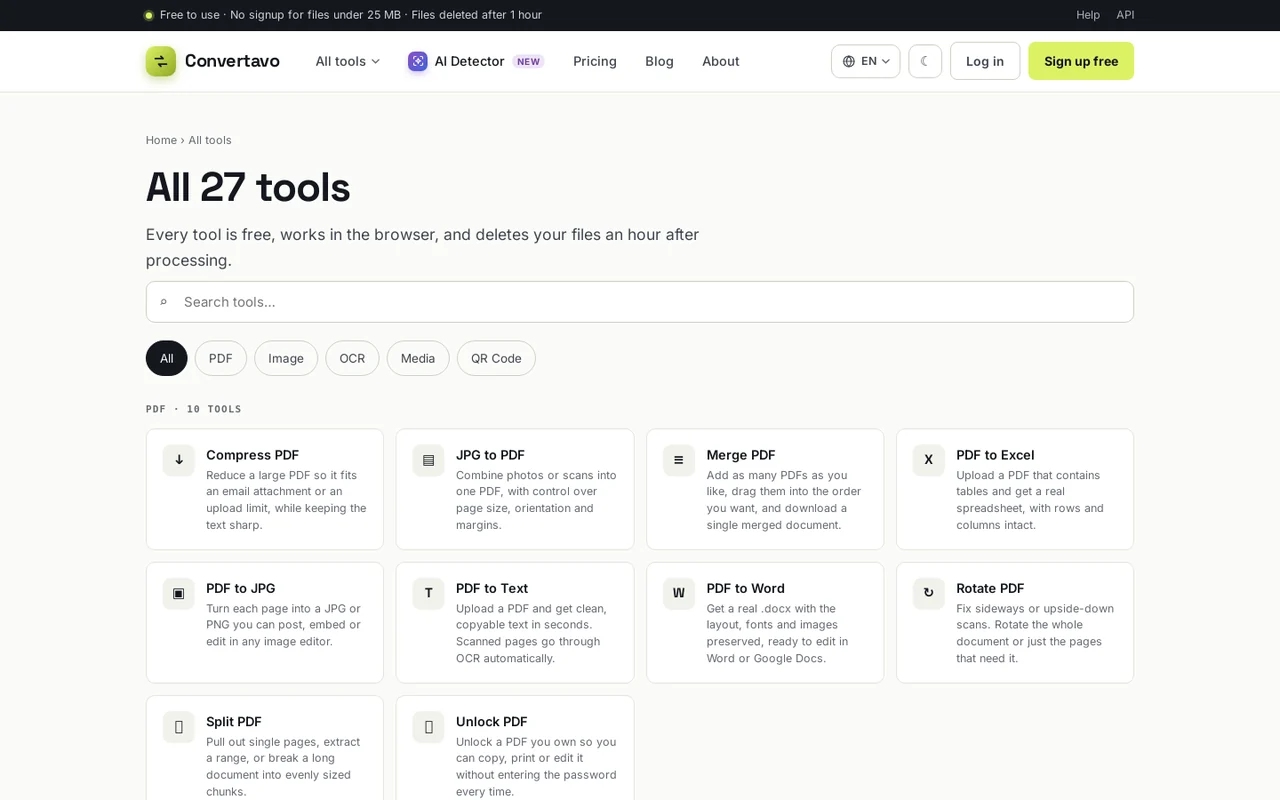The image size is (1280, 800).
Task: Filter tools by OCR category
Action: click(352, 358)
